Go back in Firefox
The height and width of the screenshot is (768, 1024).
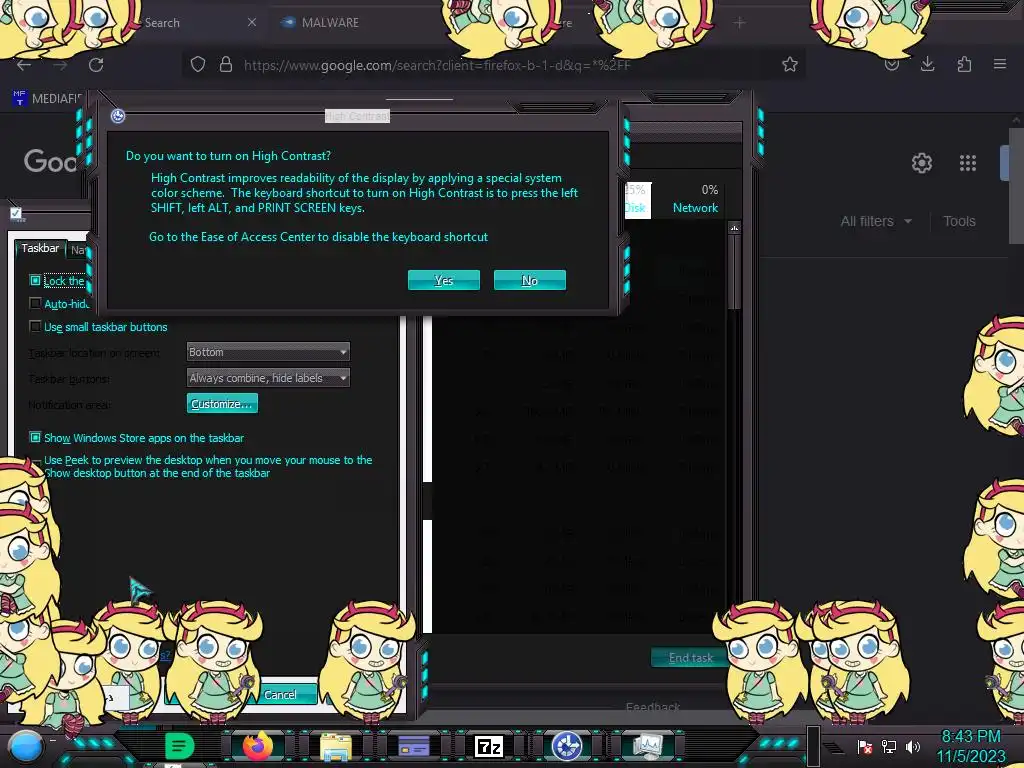[x=24, y=65]
